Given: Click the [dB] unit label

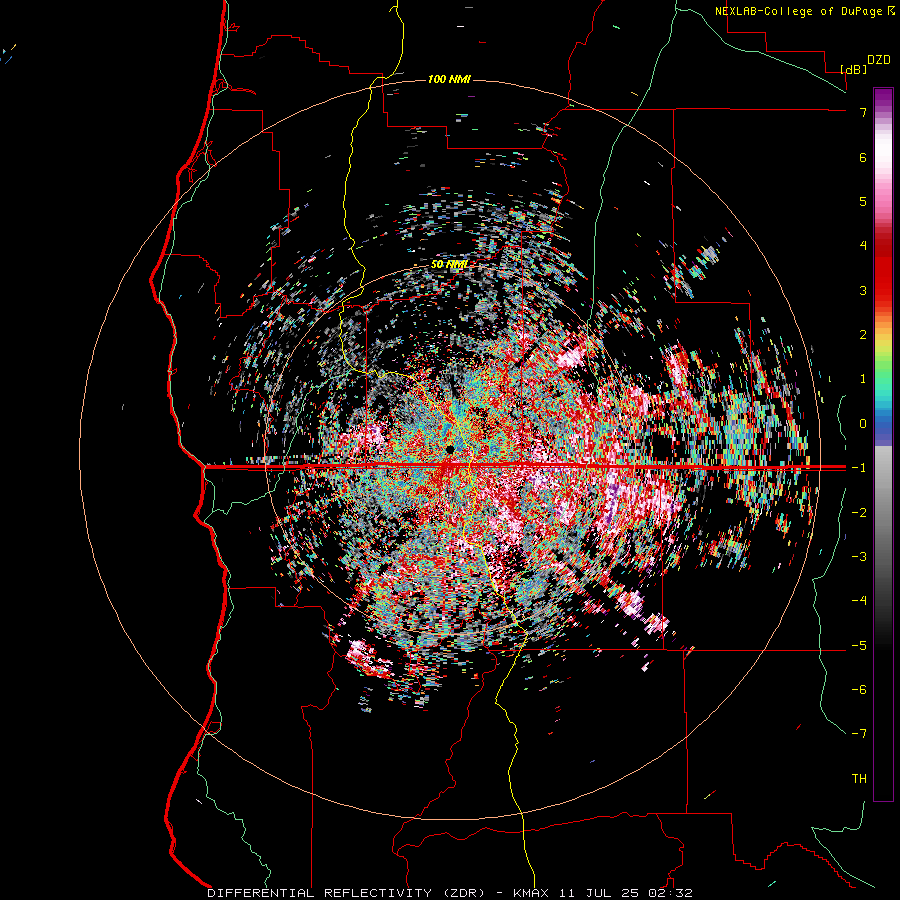Looking at the screenshot, I should coord(854,69).
